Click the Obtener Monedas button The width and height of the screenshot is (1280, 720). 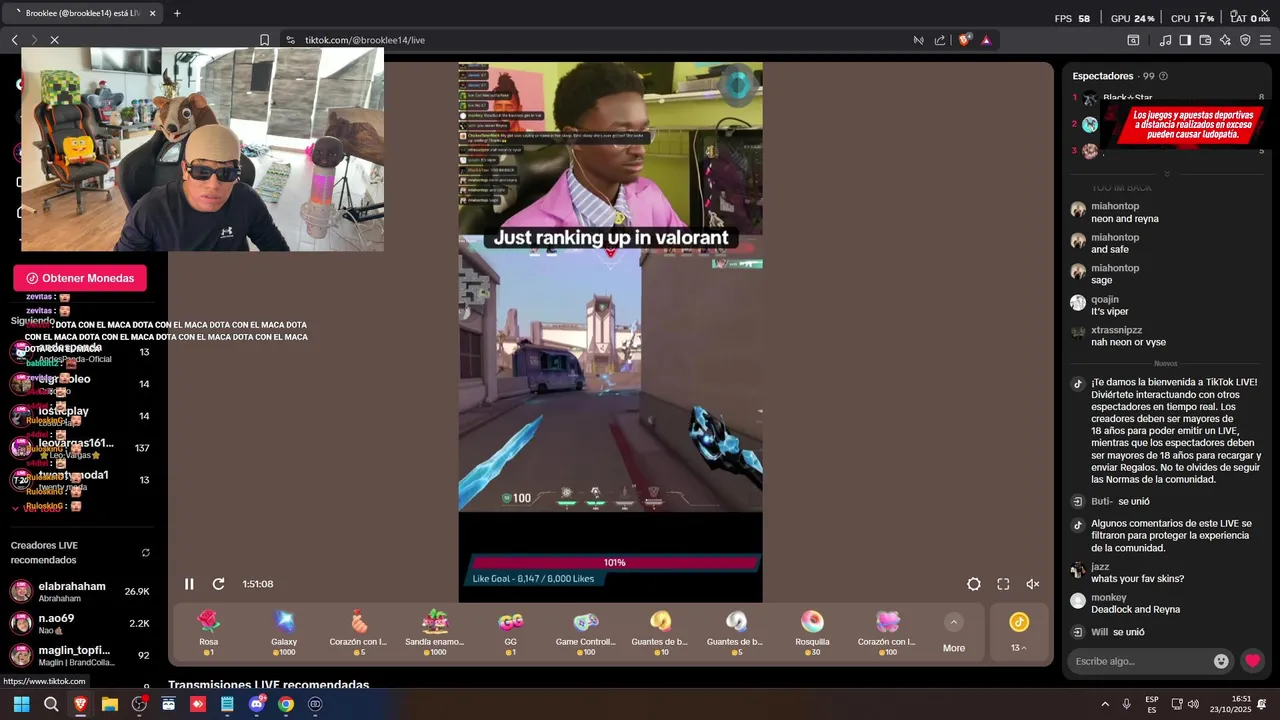pos(80,278)
